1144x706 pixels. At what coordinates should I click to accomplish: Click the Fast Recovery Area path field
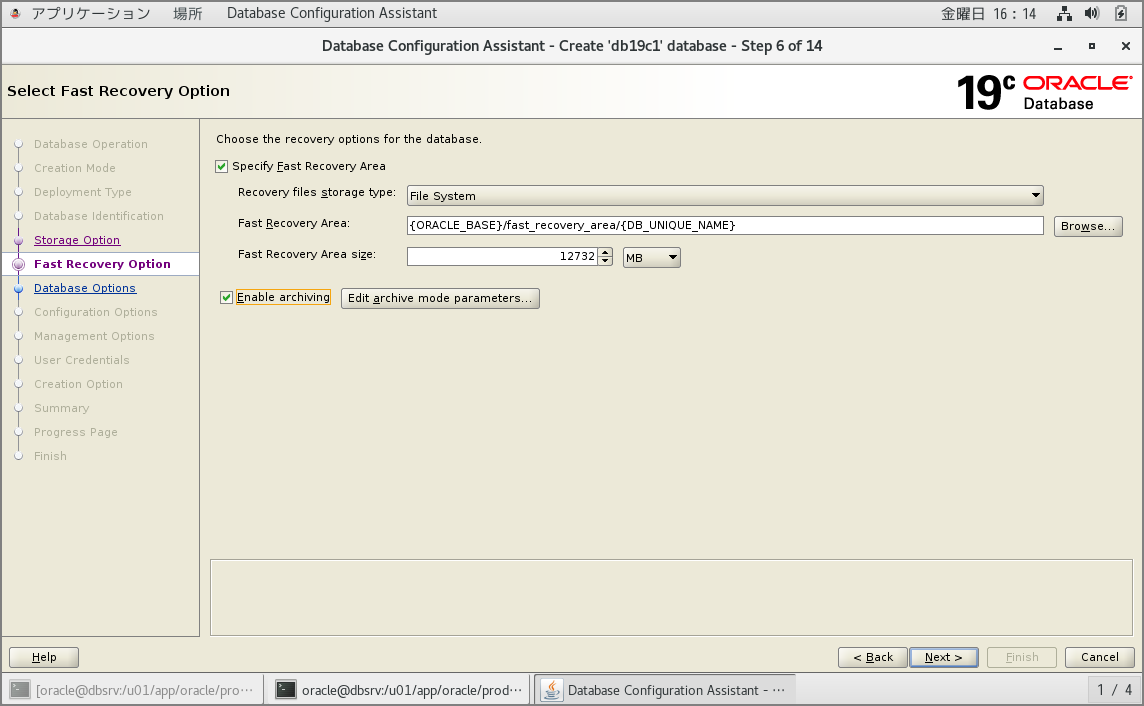725,226
